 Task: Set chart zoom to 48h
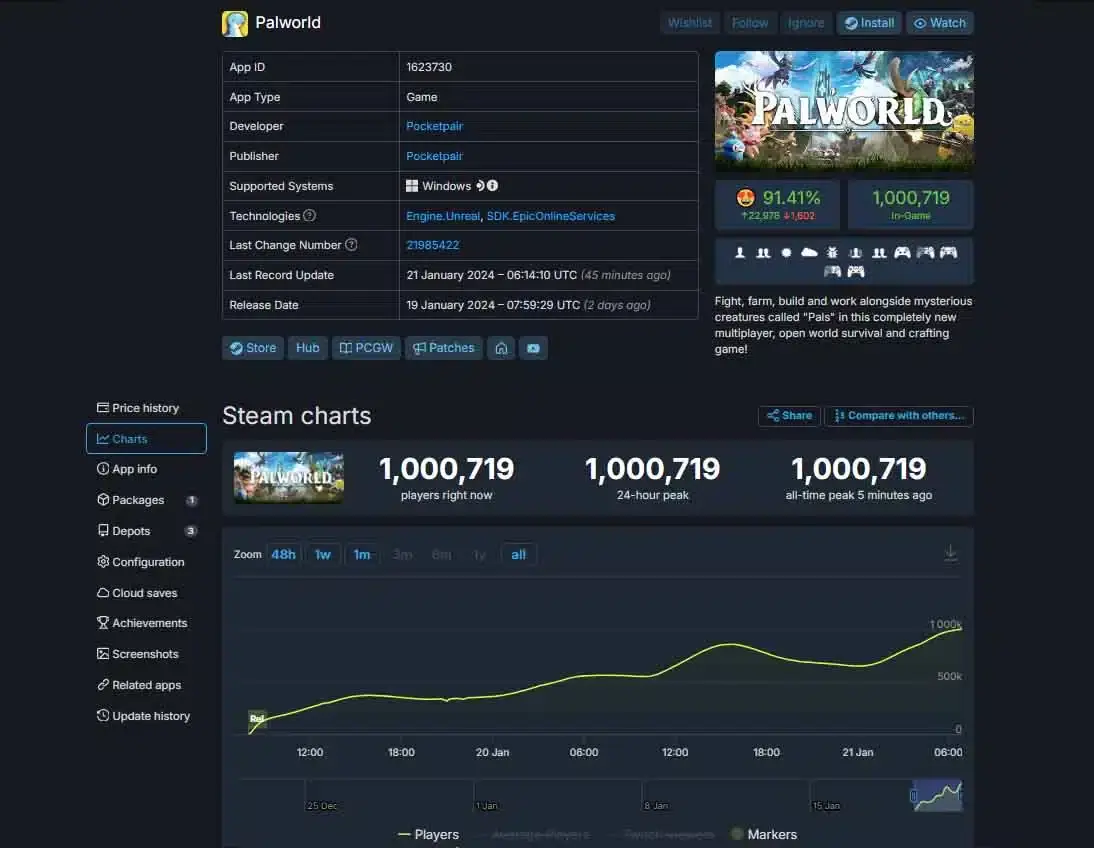[x=283, y=555]
